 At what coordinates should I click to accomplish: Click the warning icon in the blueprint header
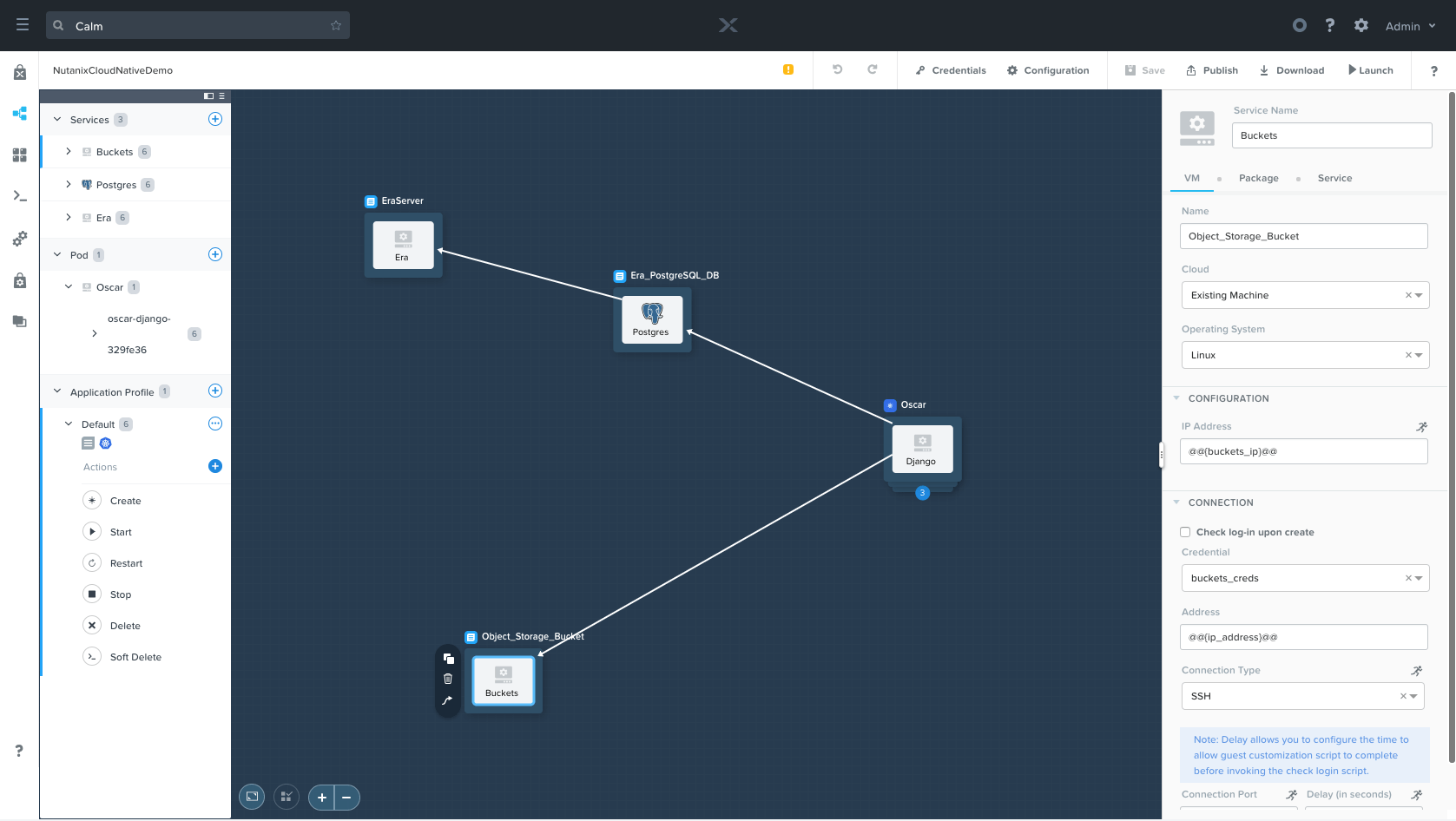(x=787, y=69)
